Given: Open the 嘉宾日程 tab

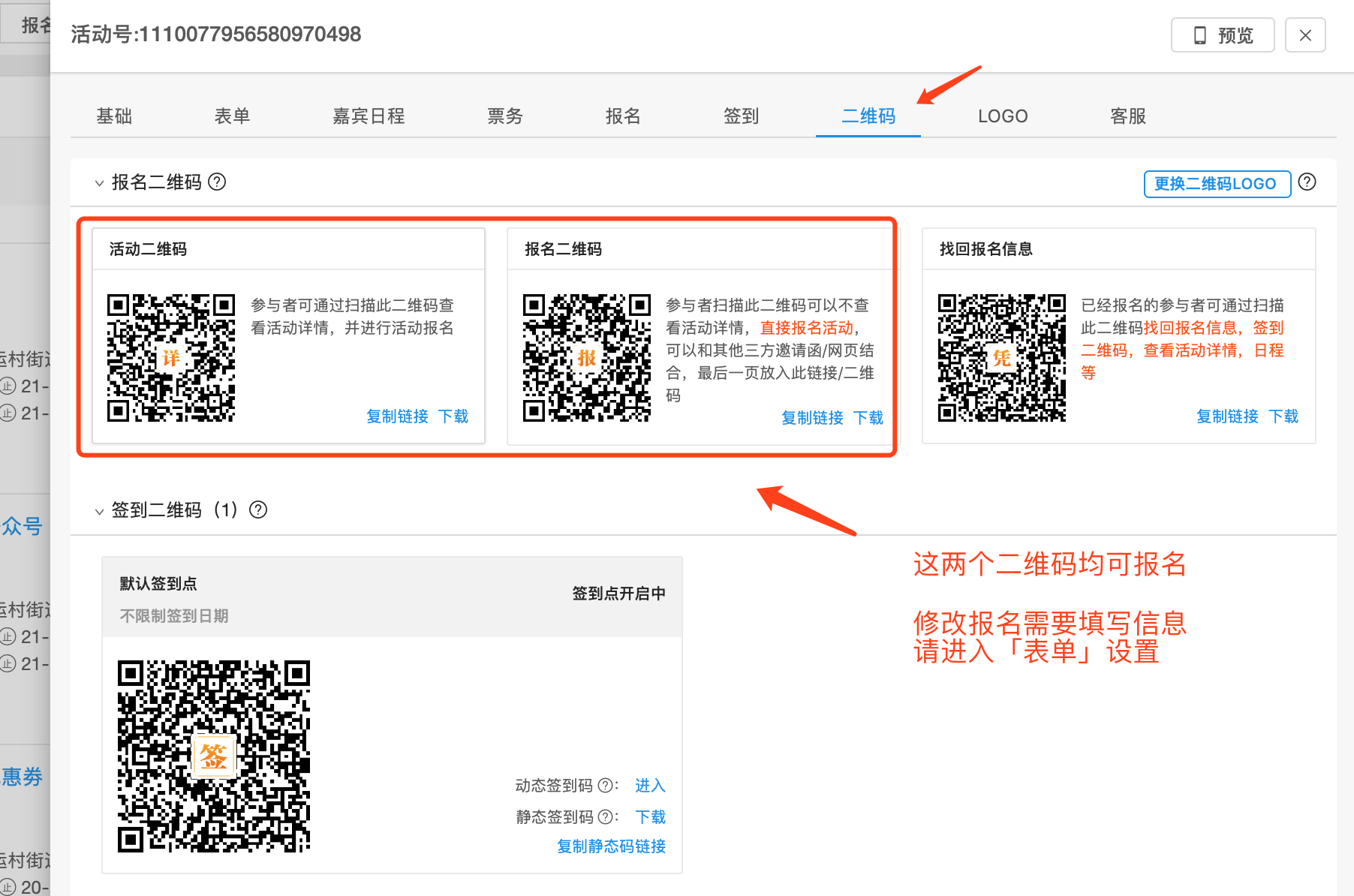Looking at the screenshot, I should point(369,116).
